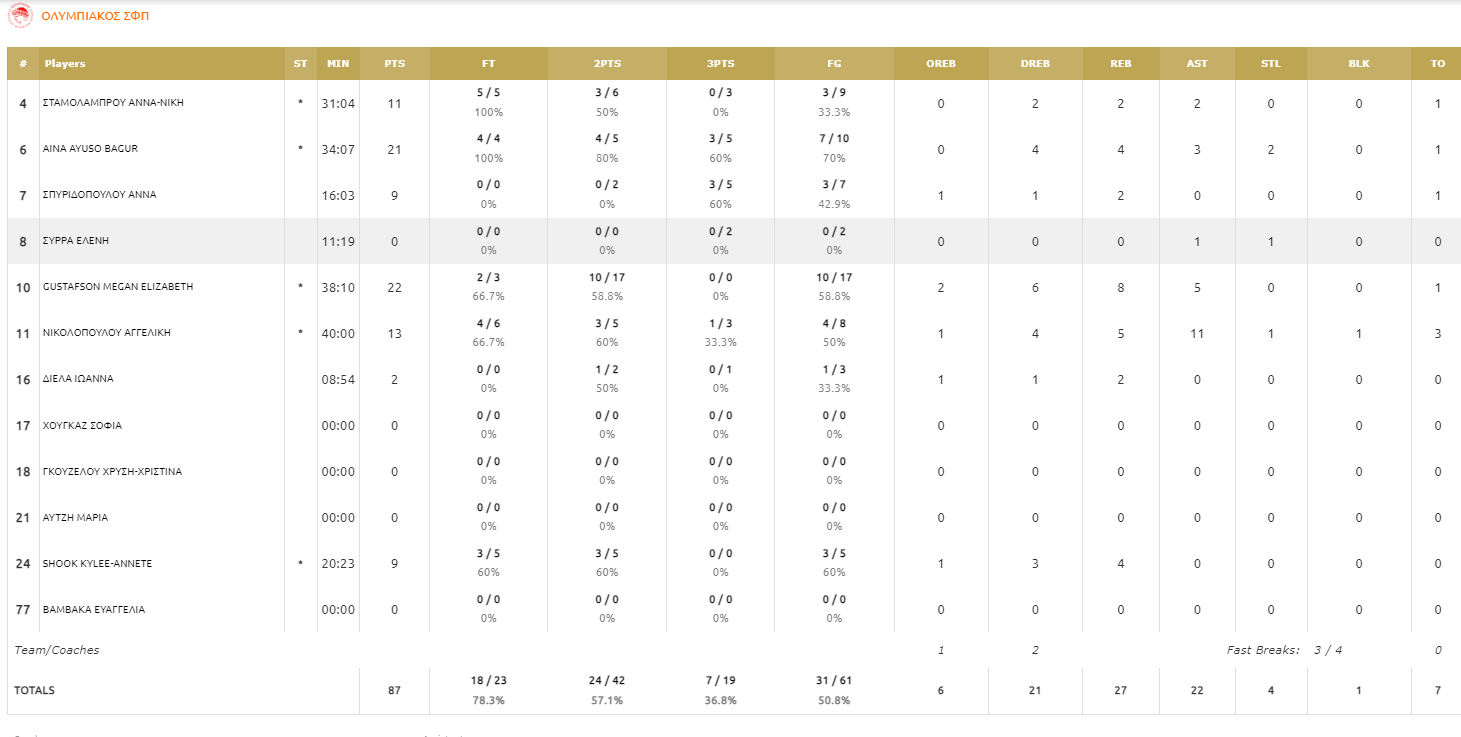Click the Team/Coaches row label

(x=57, y=650)
